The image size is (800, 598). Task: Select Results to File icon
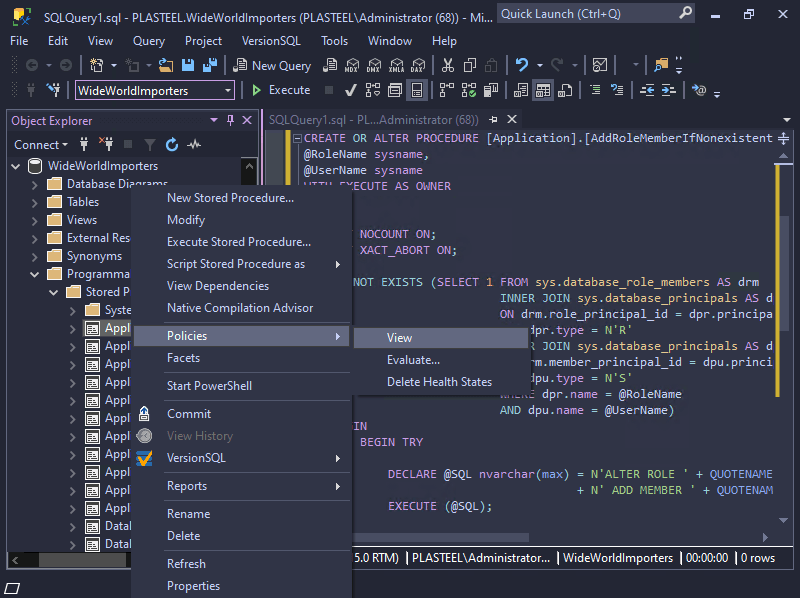(x=565, y=90)
